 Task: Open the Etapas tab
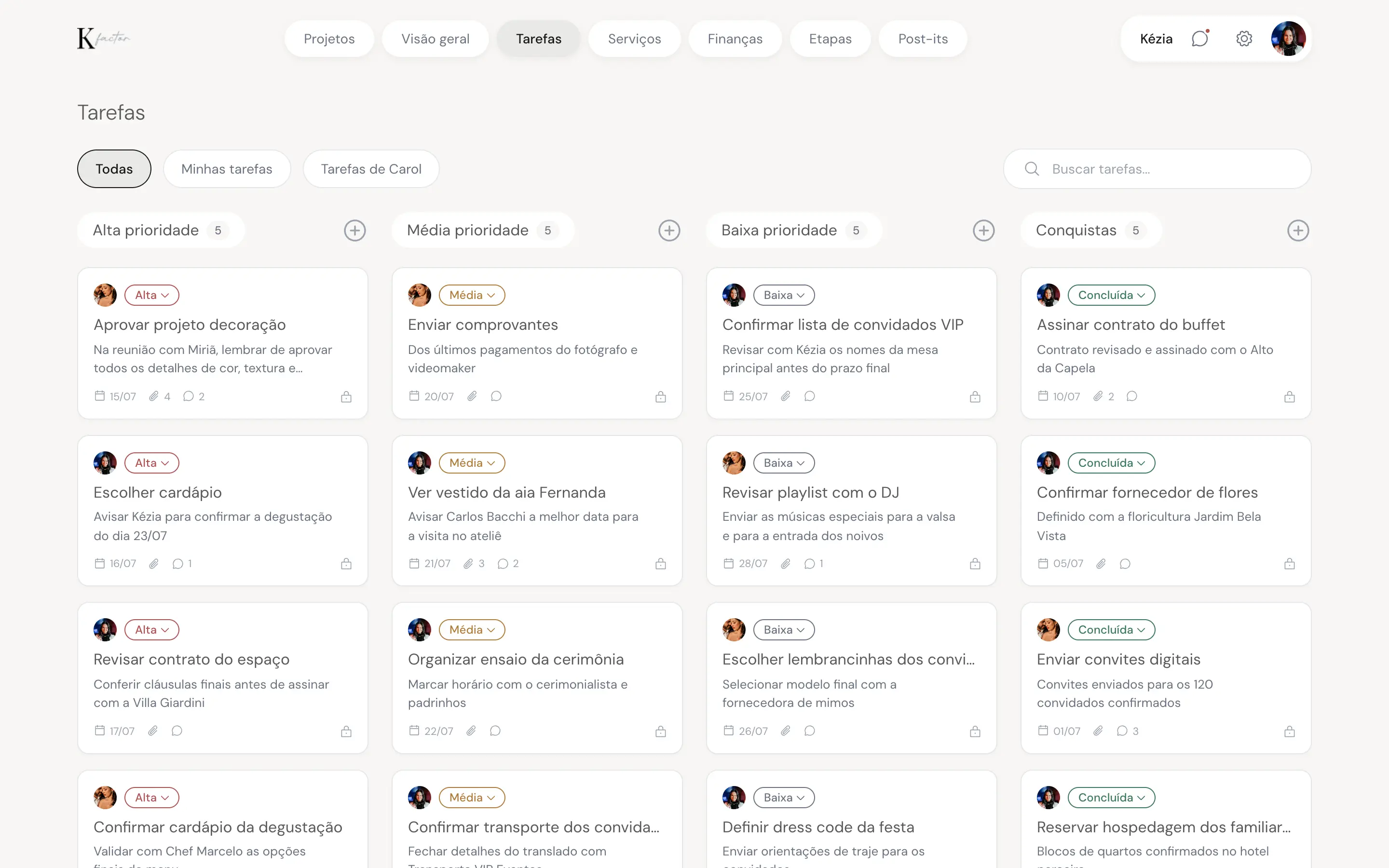click(x=831, y=39)
